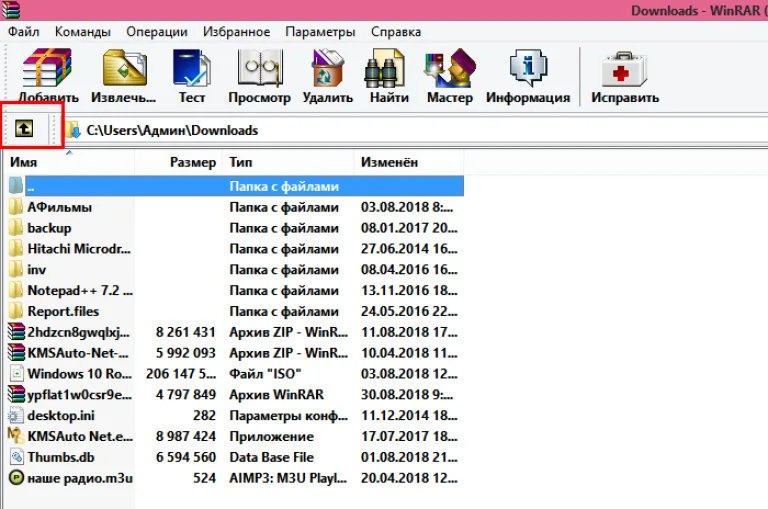
Task: Start the Мастер (Wizard) tool
Action: [450, 76]
